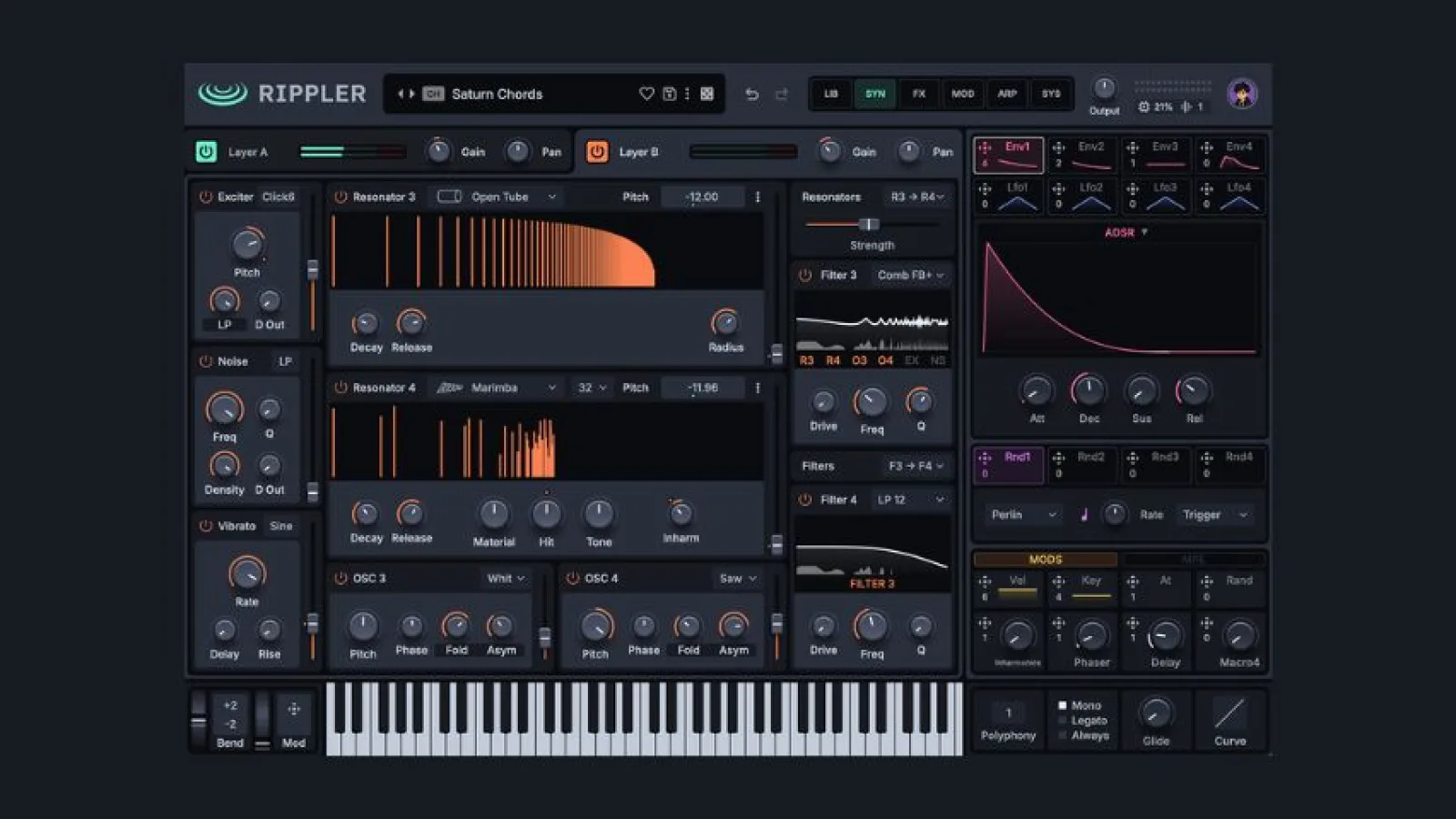Open the Comb FB+ filter type dropdown
1456x819 pixels.
coord(911,275)
